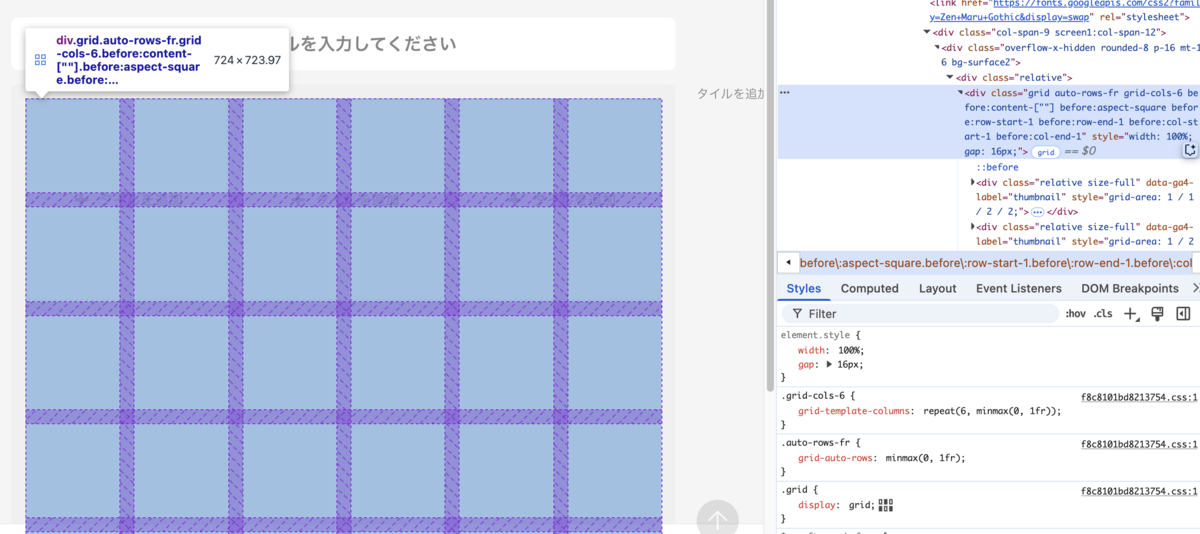The height and width of the screenshot is (534, 1200).
Task: Open the DOM Breakpoints tab
Action: [1130, 288]
